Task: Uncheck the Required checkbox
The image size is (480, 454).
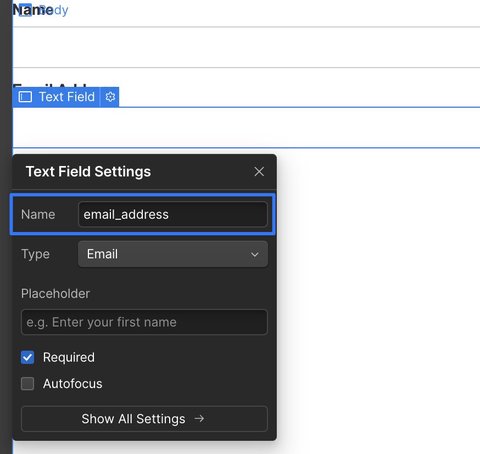Action: click(27, 357)
